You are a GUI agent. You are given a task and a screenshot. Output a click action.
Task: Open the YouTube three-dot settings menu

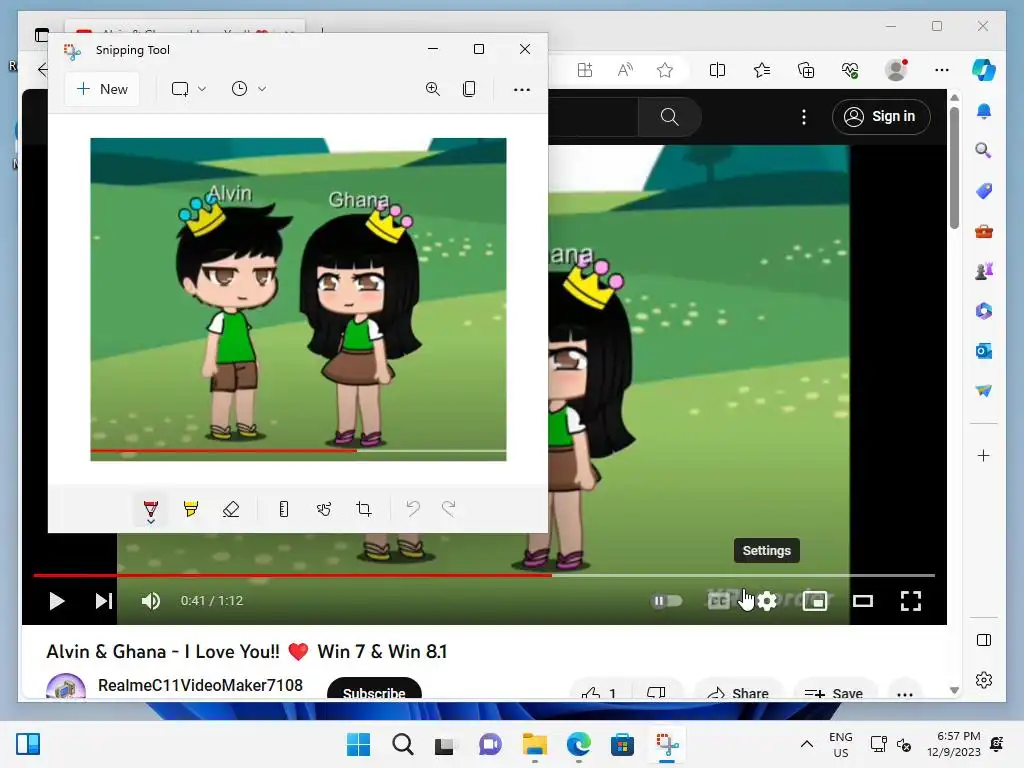point(804,117)
